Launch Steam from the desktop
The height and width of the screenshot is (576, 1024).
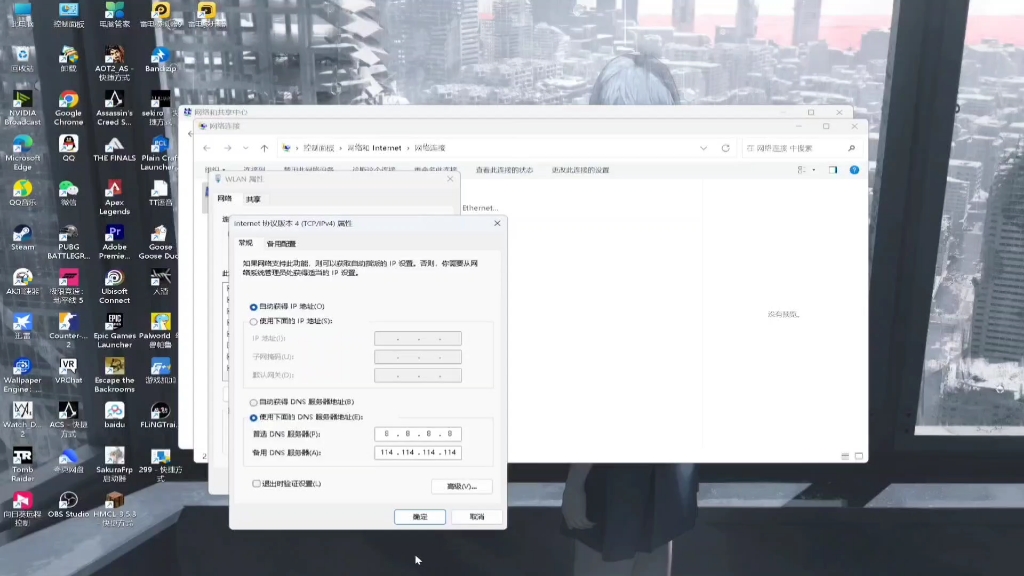[x=22, y=238]
